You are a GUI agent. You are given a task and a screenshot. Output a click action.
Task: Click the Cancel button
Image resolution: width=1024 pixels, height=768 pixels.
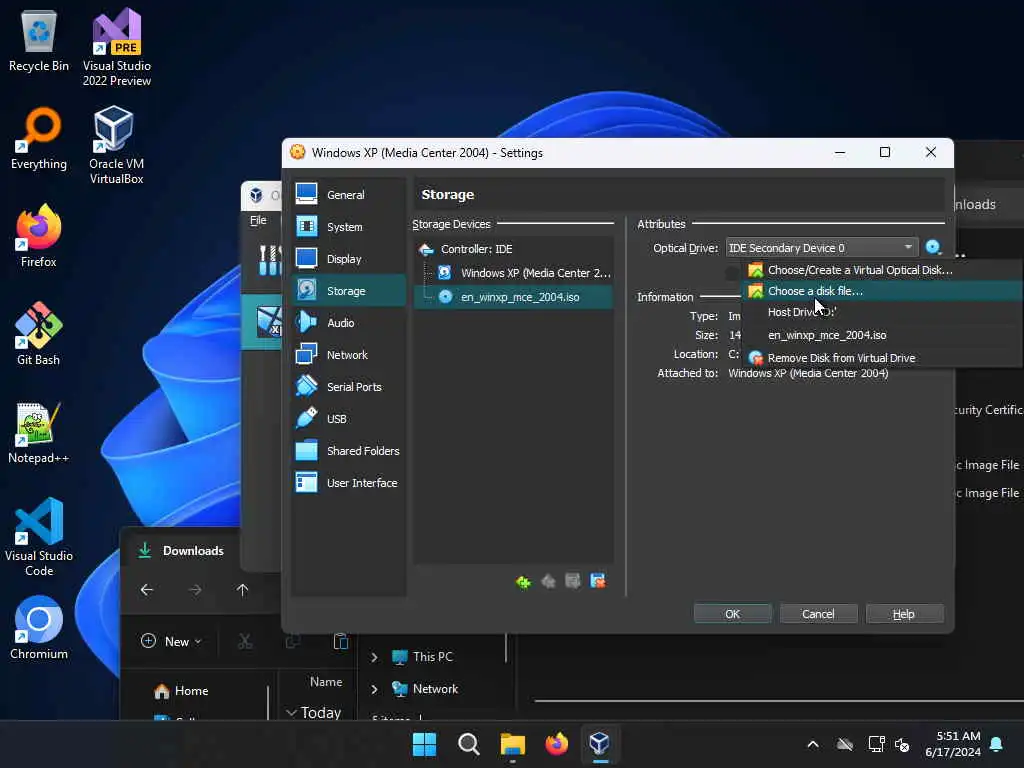coord(818,614)
